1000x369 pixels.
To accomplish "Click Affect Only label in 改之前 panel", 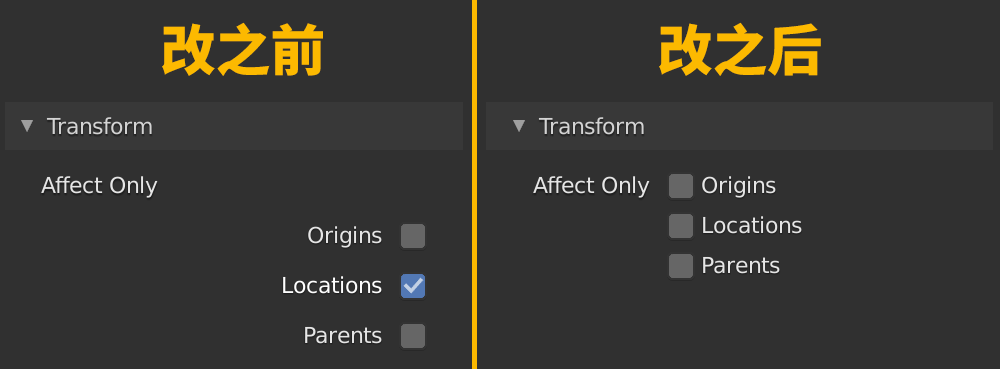I will point(99,185).
